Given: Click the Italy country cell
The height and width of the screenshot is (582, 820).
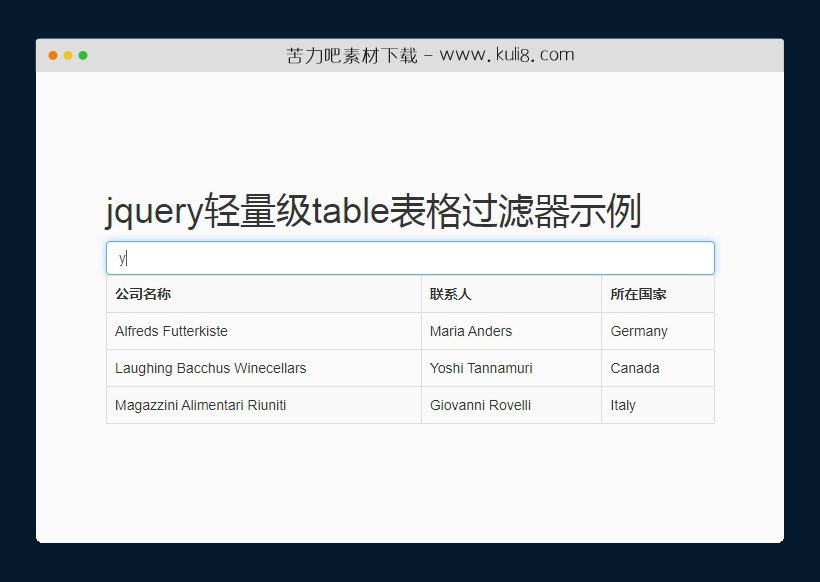Looking at the screenshot, I should click(622, 405).
